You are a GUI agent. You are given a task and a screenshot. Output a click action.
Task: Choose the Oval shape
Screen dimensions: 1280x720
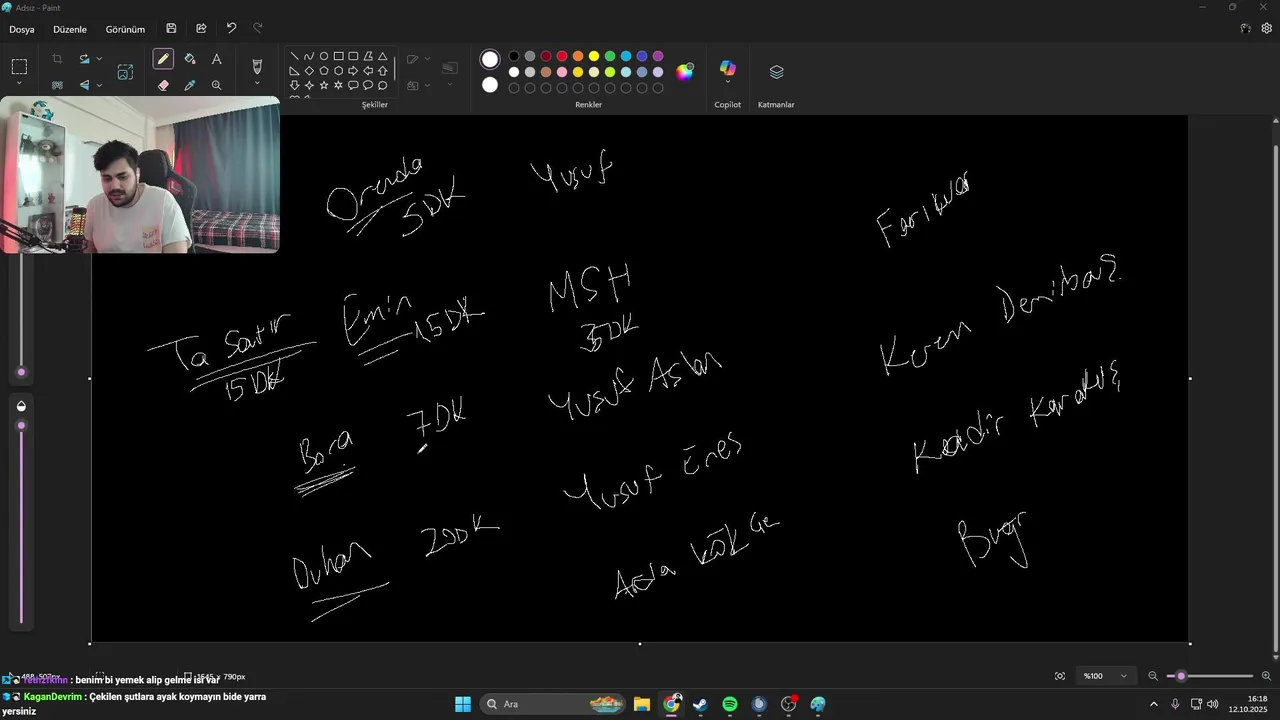[324, 56]
